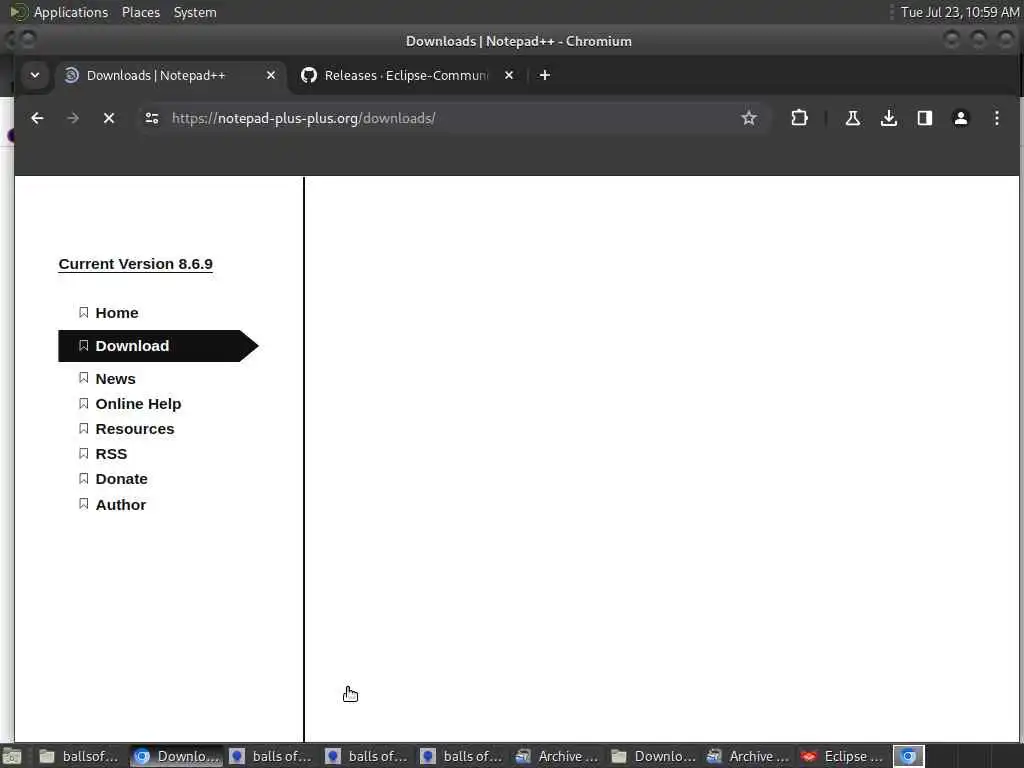Switch to the Downlo... Chromium taskbar window

tap(176, 756)
